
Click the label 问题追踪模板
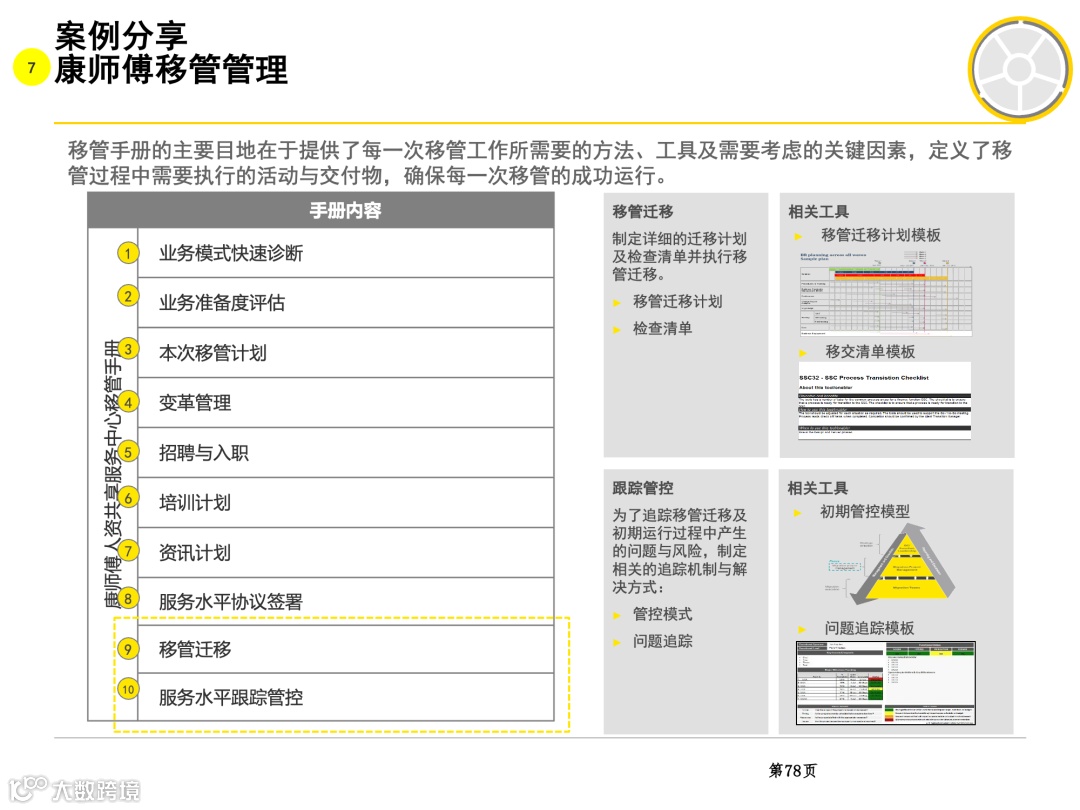point(870,628)
